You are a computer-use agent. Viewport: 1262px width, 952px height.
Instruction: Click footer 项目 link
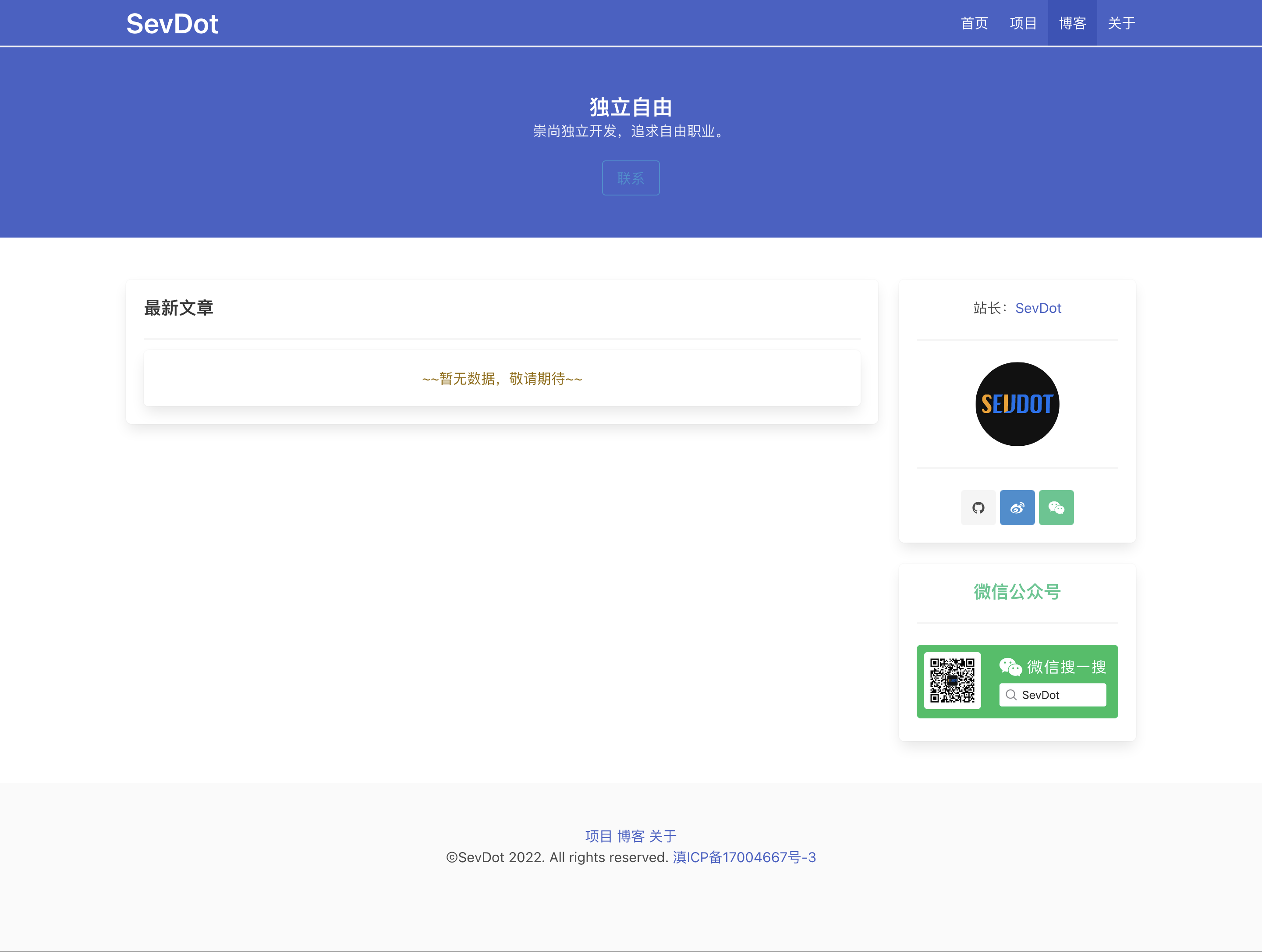599,836
